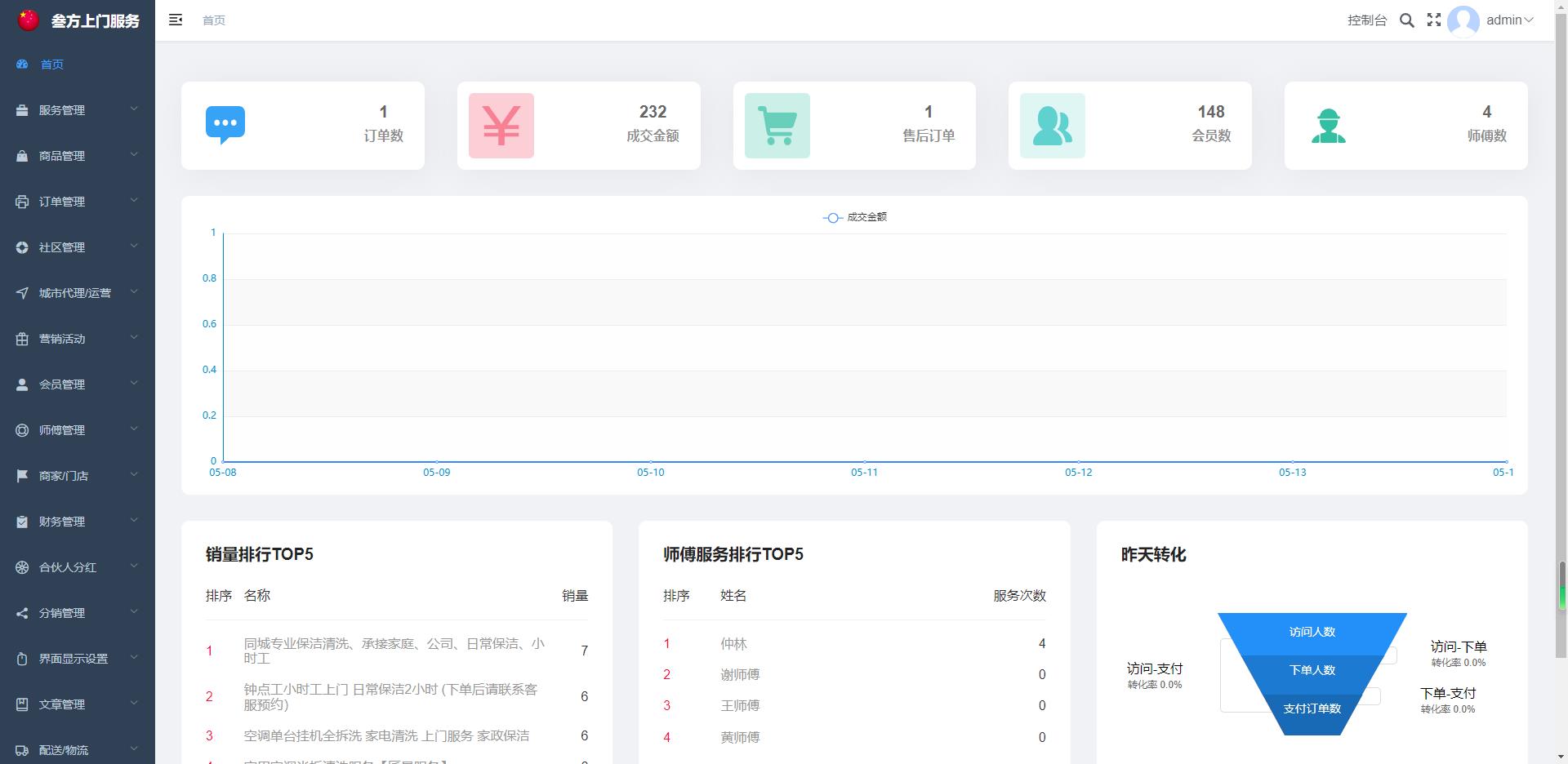Screen dimensions: 1568x764
Task: Click the plus-circle icon for 社区管理
Action: coord(22,247)
